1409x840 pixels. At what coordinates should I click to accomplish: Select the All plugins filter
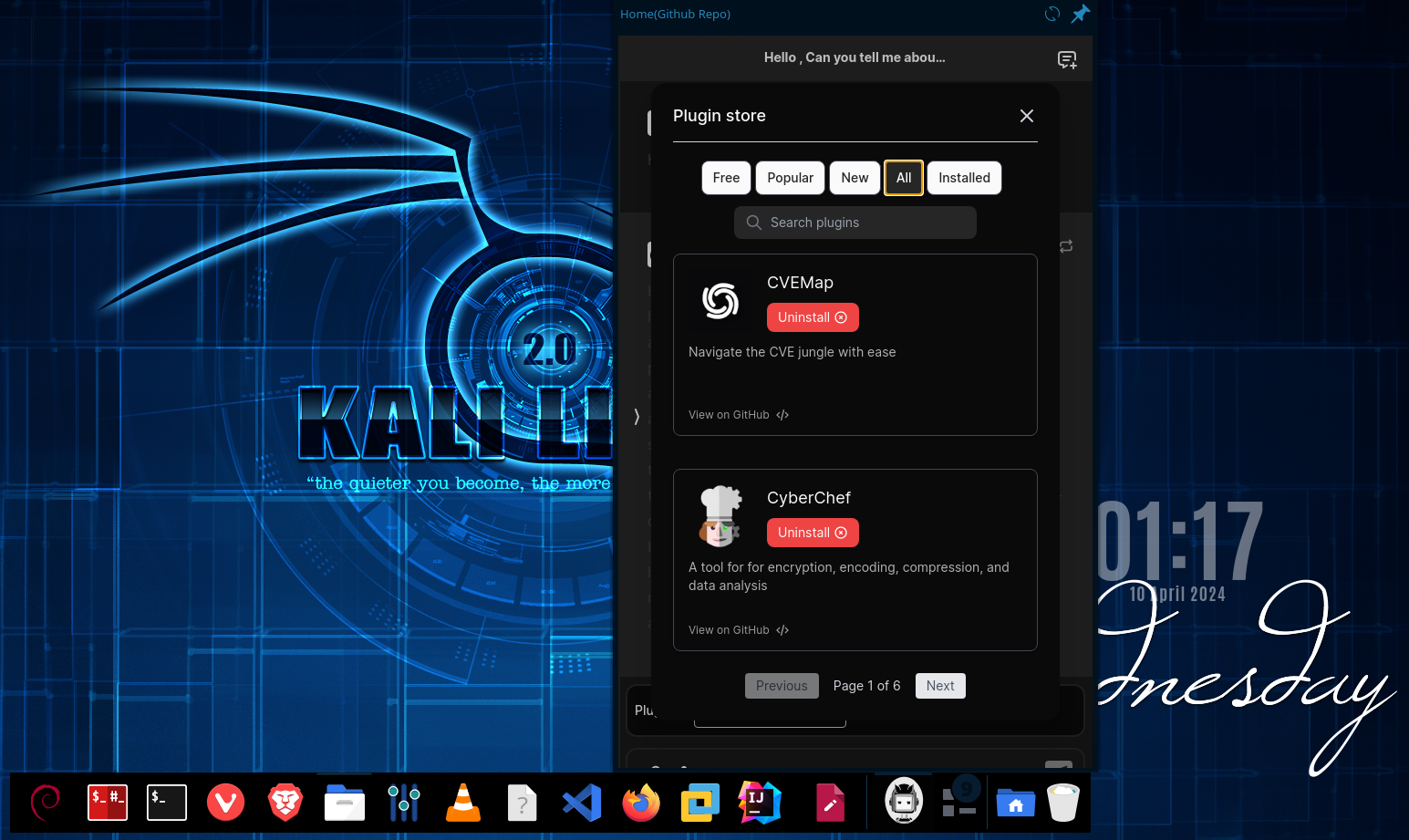click(904, 178)
